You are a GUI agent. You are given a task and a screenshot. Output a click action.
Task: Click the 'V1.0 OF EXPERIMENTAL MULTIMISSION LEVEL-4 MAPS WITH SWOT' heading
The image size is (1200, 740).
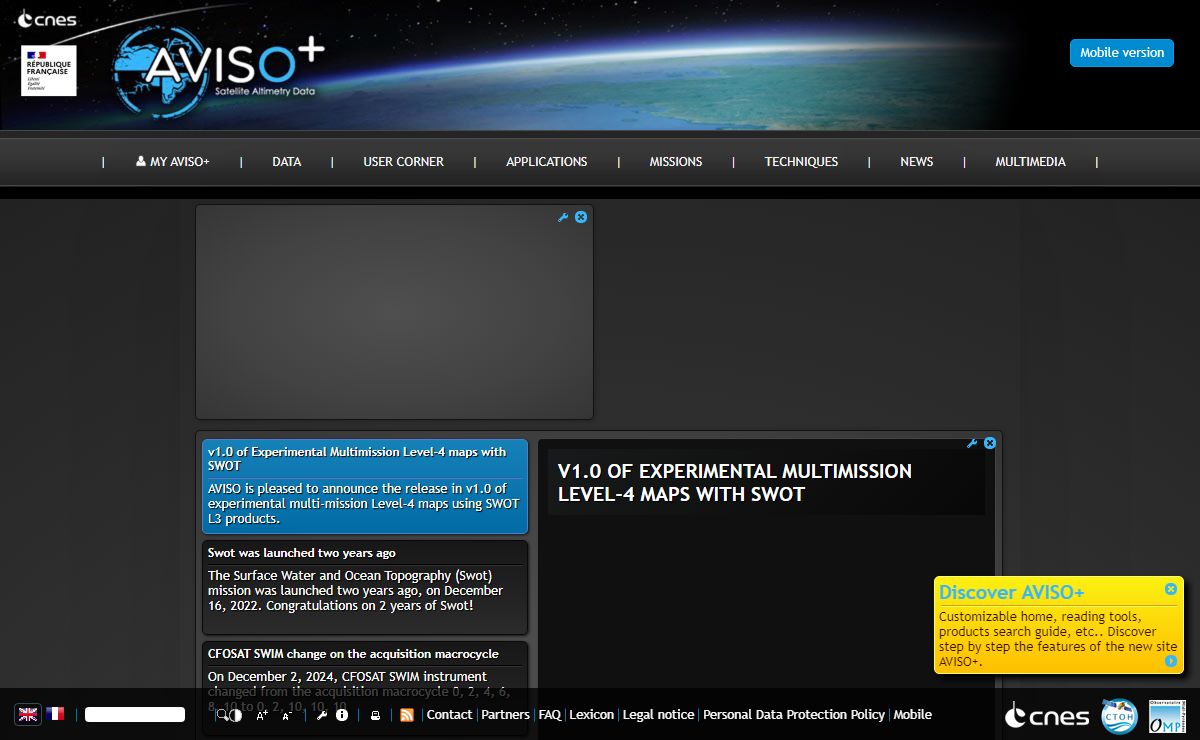pos(735,482)
